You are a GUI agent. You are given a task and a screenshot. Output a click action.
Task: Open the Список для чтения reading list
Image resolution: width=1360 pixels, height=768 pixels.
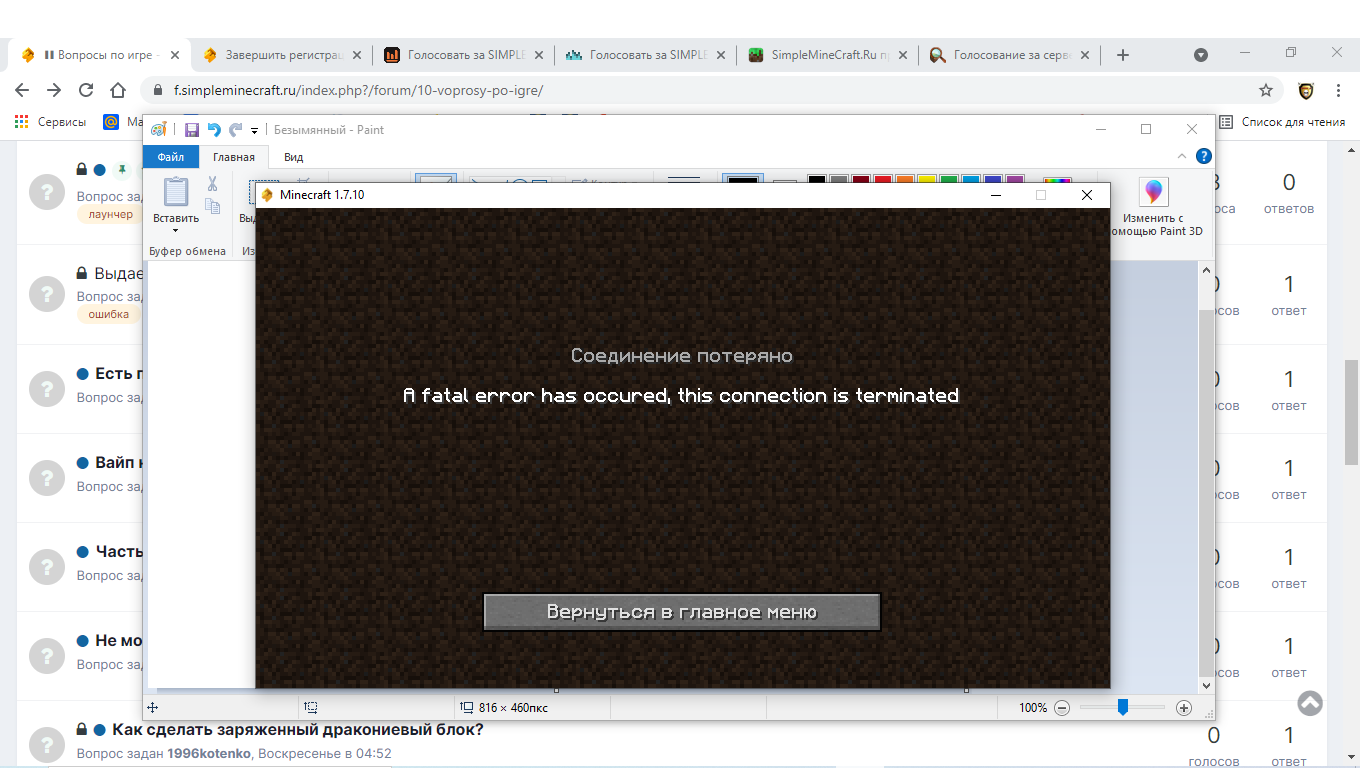pos(1282,122)
